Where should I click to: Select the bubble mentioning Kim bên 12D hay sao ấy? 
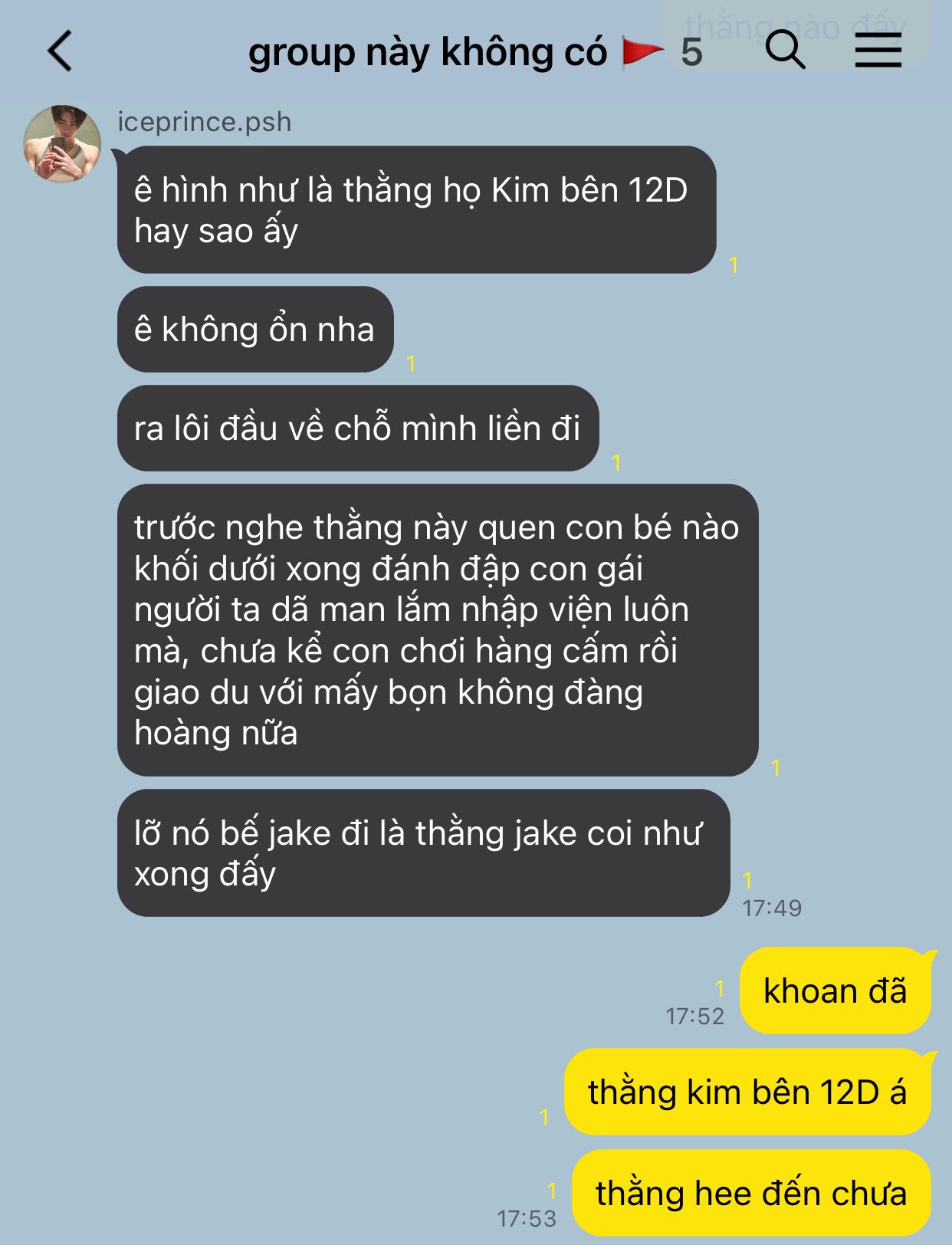point(416,210)
